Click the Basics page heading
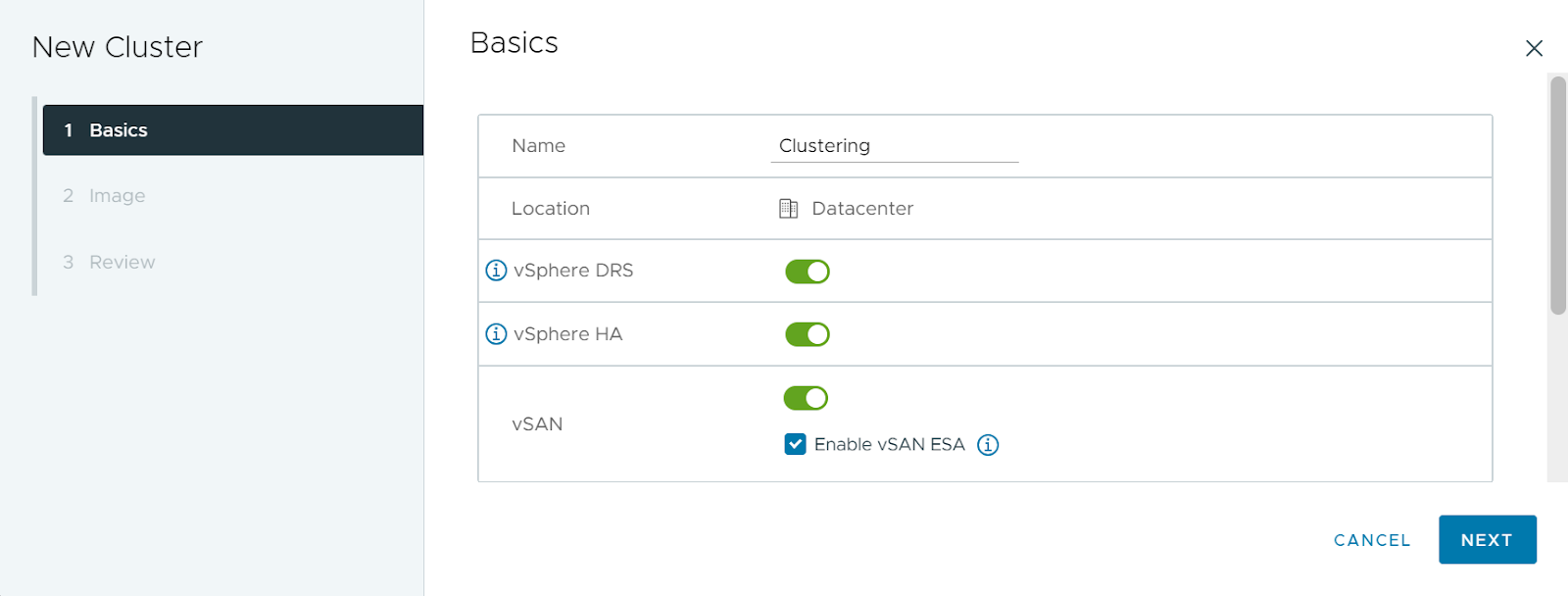This screenshot has width=1568, height=596. (514, 43)
